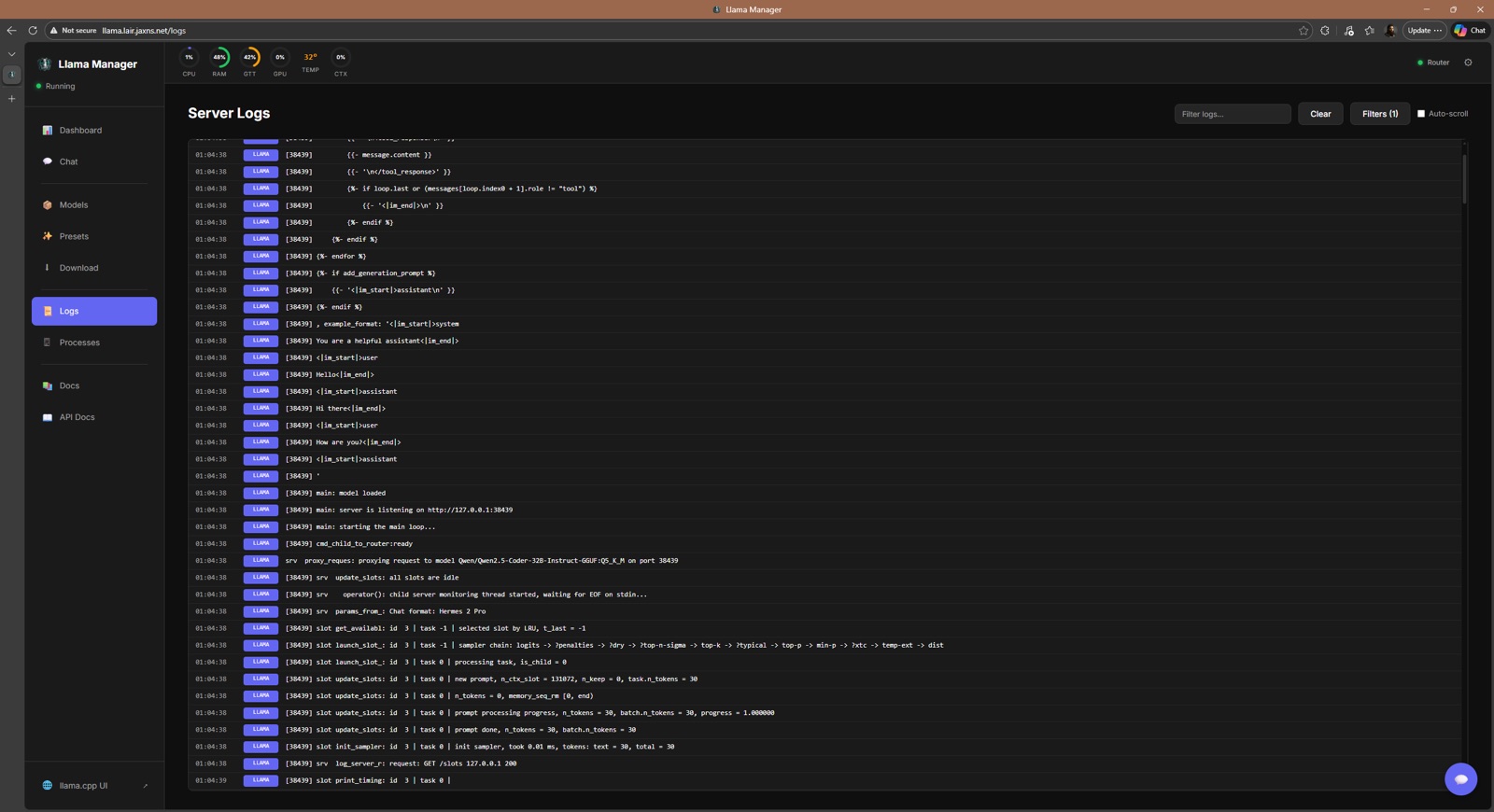Open the floating chat bubble button
Viewport: 1494px width, 812px height.
point(1460,778)
